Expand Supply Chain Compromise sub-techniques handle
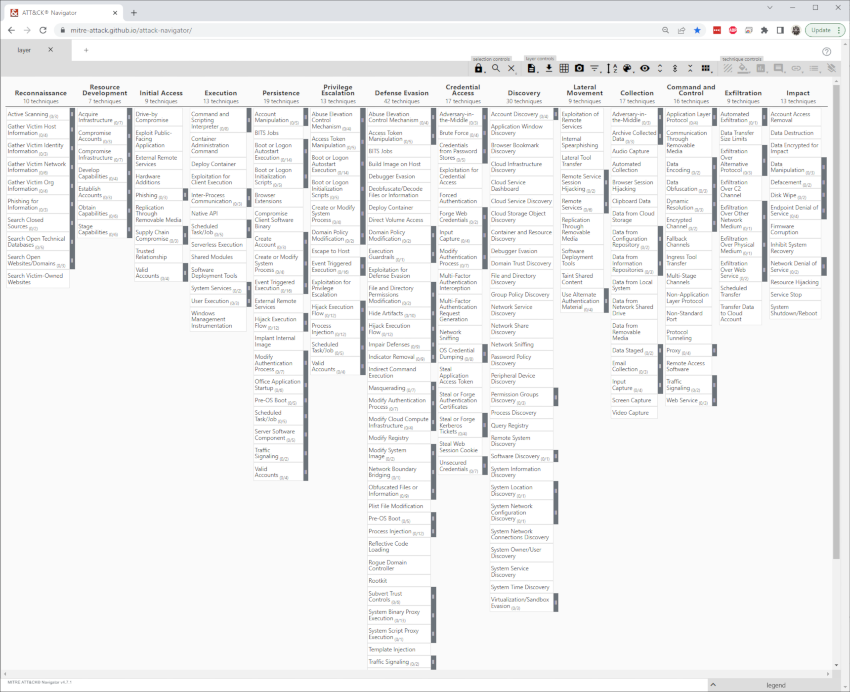 point(185,235)
